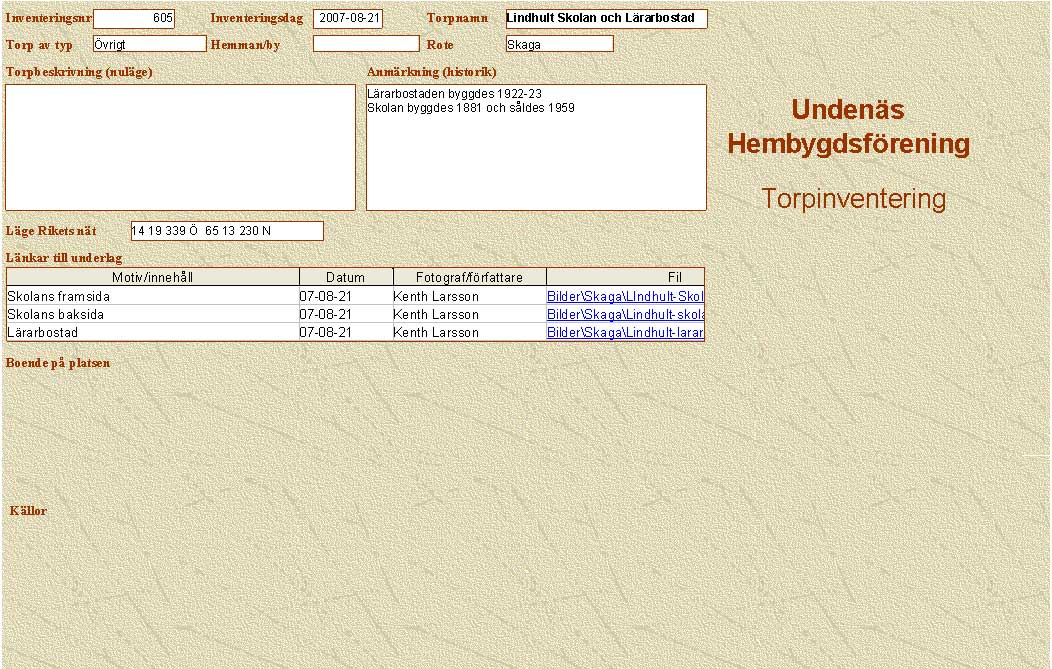Focus the Torp av typ field
This screenshot has height=669, width=1052.
149,44
